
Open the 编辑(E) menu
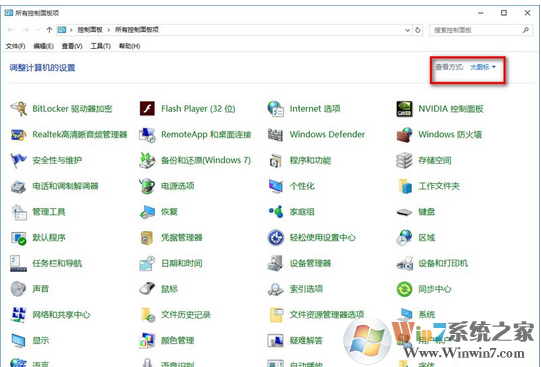[x=43, y=46]
